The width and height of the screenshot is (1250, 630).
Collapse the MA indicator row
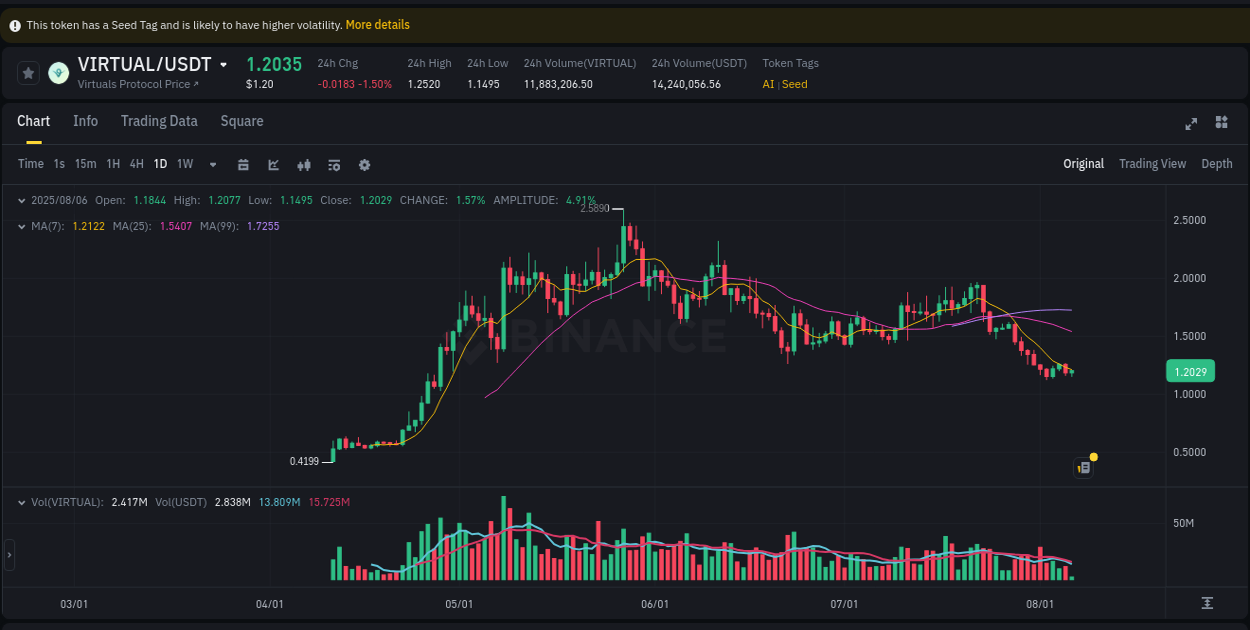[22, 226]
